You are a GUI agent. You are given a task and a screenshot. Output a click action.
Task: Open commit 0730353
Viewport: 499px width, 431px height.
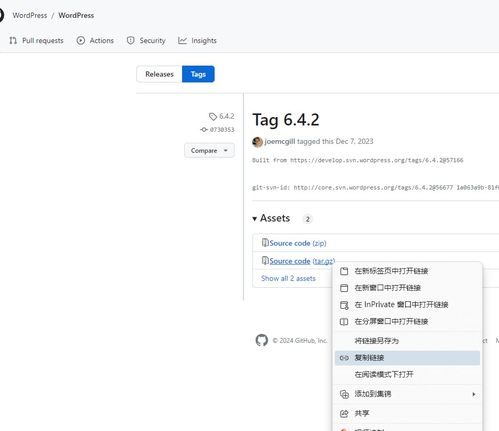pyautogui.click(x=222, y=129)
